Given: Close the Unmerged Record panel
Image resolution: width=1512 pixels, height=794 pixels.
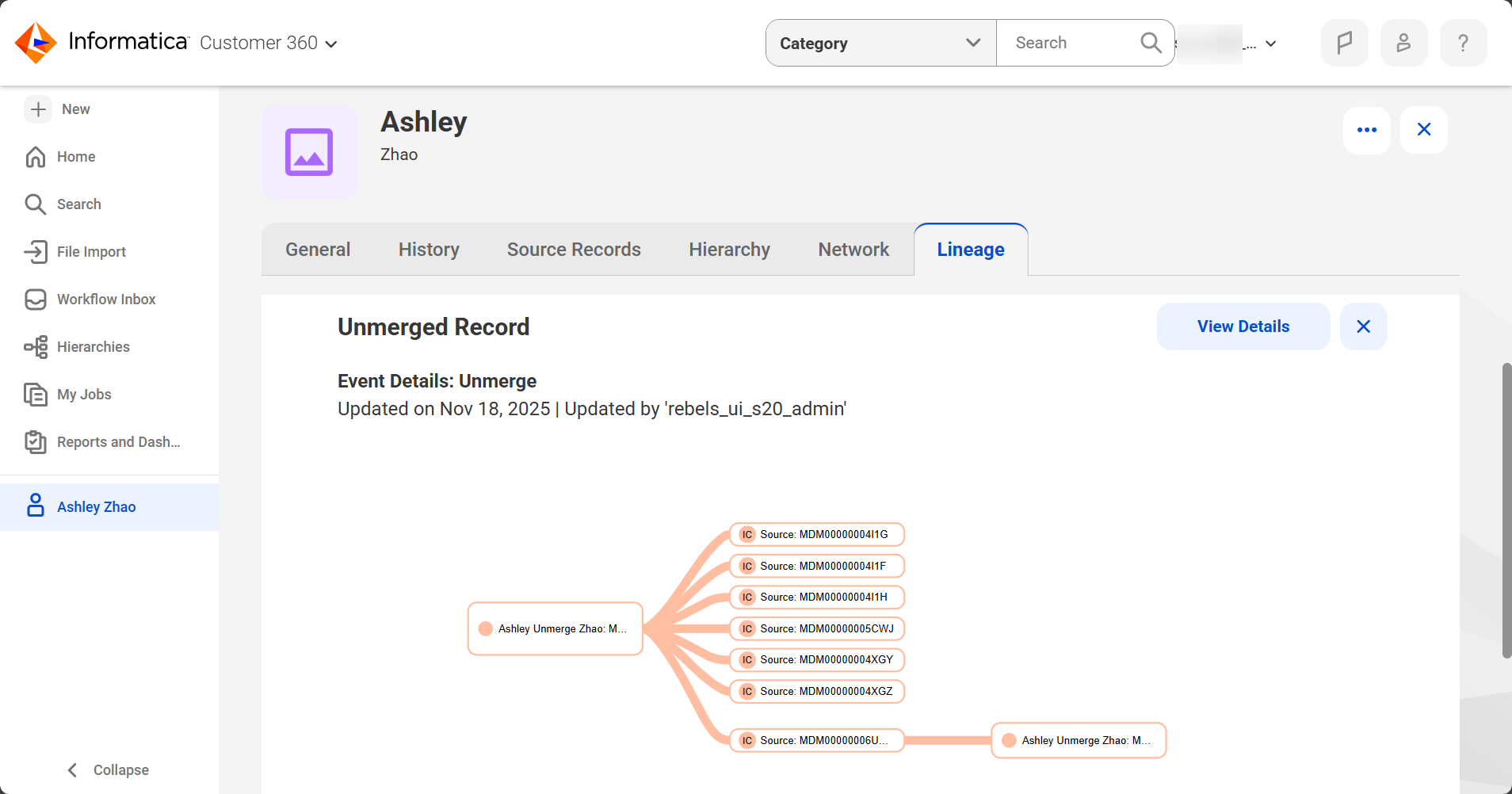Looking at the screenshot, I should click(1363, 326).
